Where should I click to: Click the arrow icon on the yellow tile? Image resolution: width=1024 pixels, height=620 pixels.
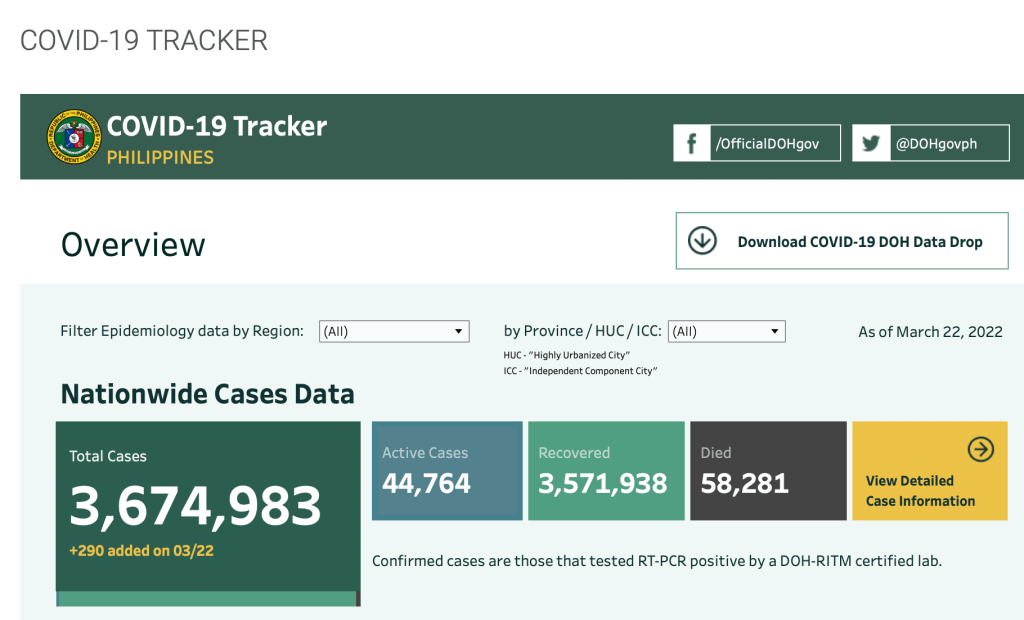pyautogui.click(x=981, y=450)
